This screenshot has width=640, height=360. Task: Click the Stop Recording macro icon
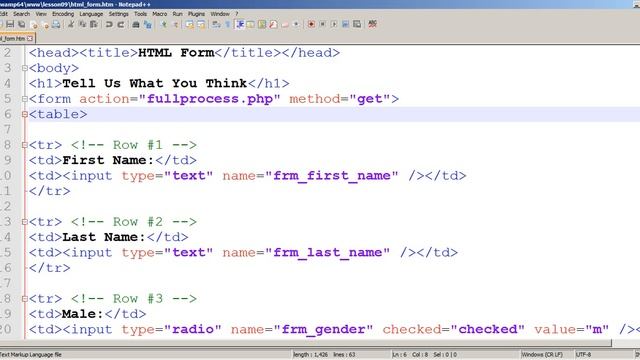coord(322,24)
